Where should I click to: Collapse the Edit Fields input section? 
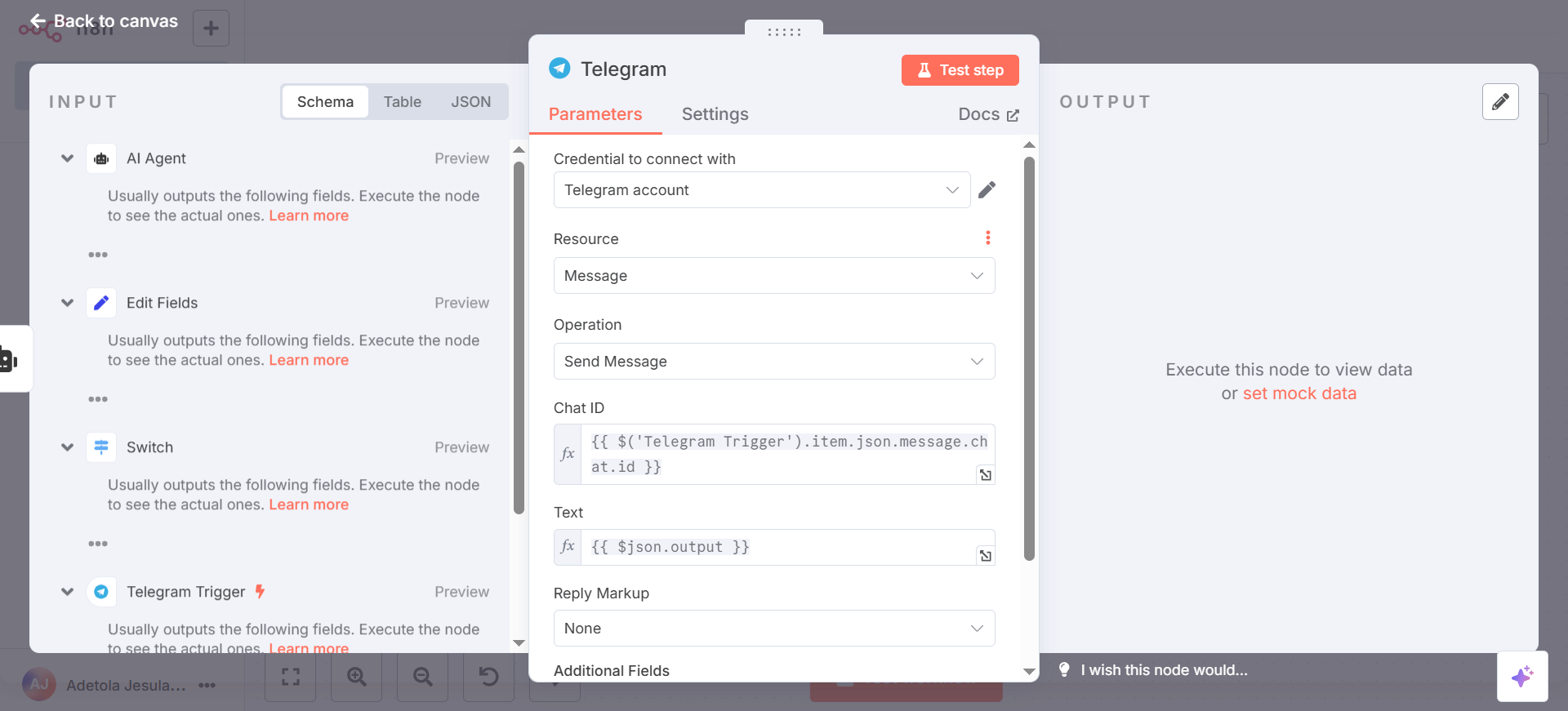(x=68, y=303)
